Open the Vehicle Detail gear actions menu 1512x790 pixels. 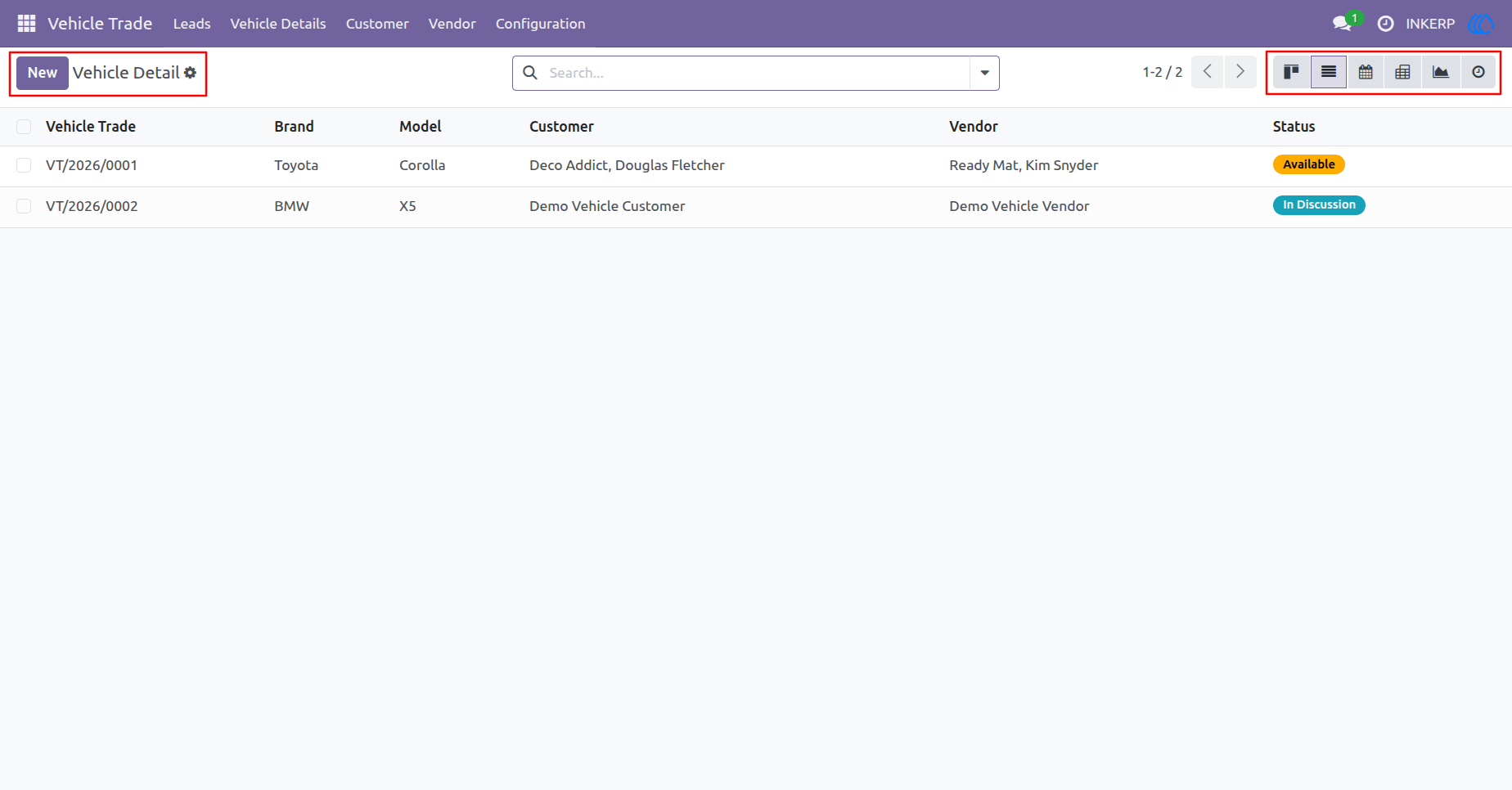(x=190, y=73)
